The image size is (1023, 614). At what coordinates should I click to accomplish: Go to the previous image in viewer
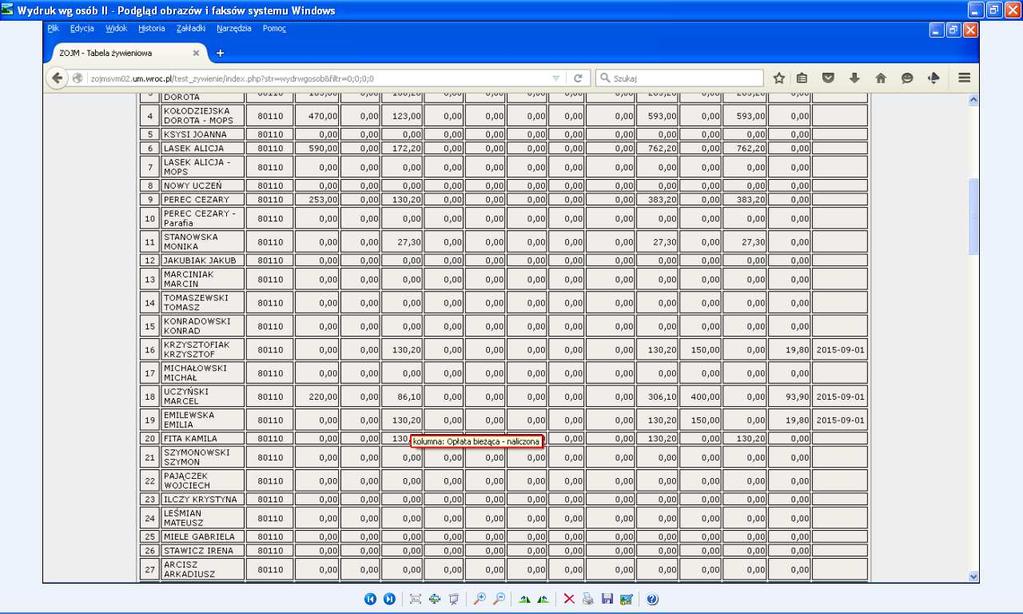coord(370,599)
